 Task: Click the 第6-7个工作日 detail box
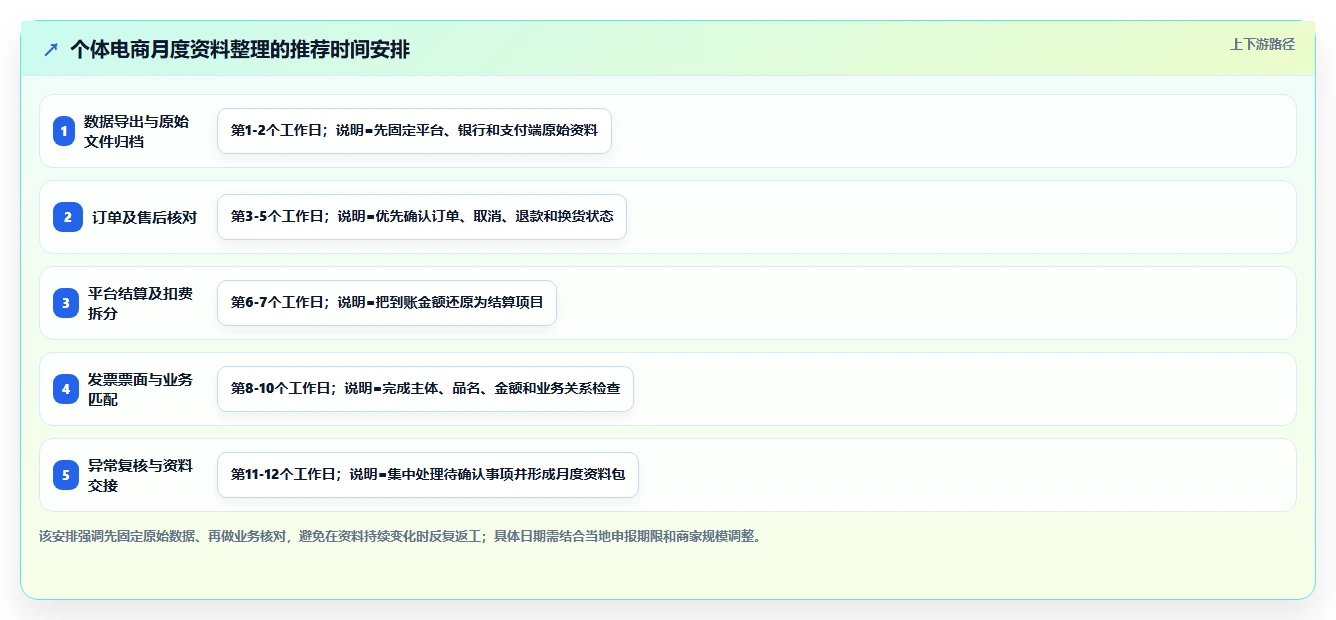(387, 303)
